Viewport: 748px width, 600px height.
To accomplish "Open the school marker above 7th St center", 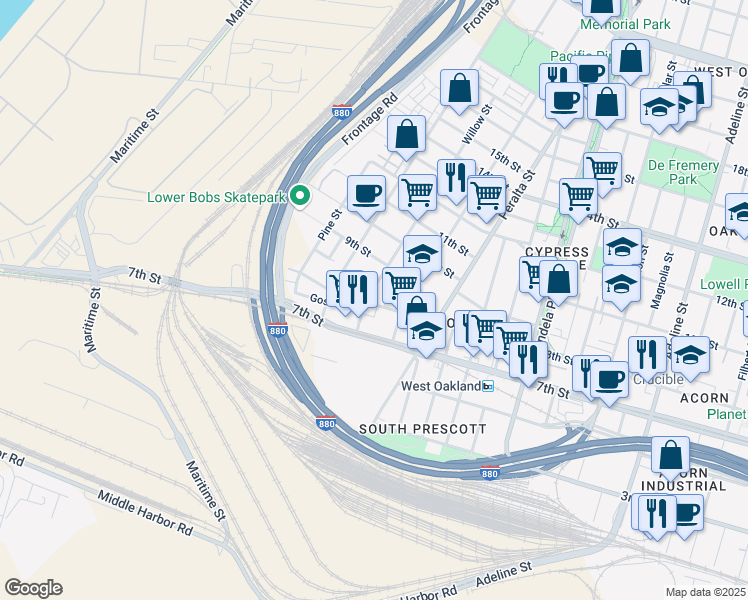I will click(x=426, y=334).
